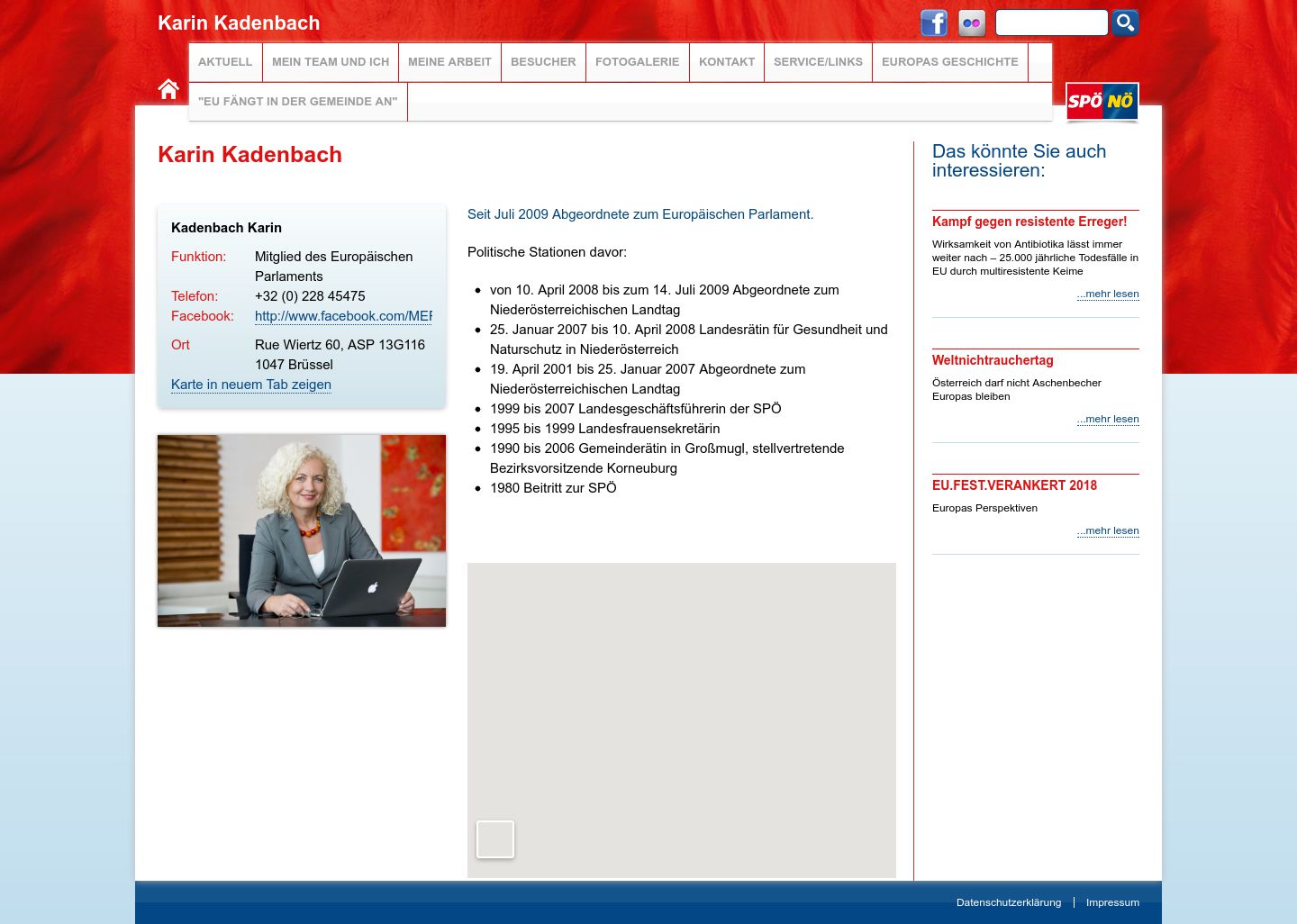Read more about resistente Erreger

1108,294
